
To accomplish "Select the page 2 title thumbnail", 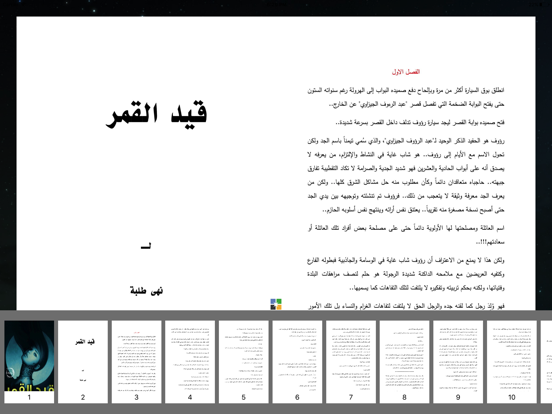I will click(x=83, y=362).
